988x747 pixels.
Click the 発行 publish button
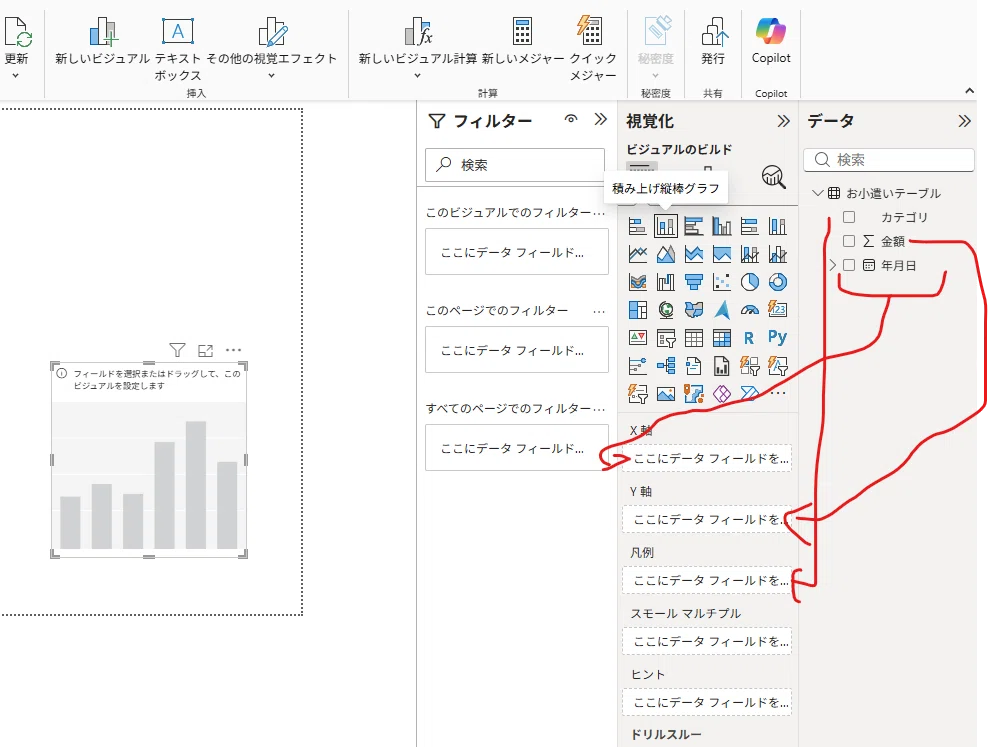[x=713, y=42]
